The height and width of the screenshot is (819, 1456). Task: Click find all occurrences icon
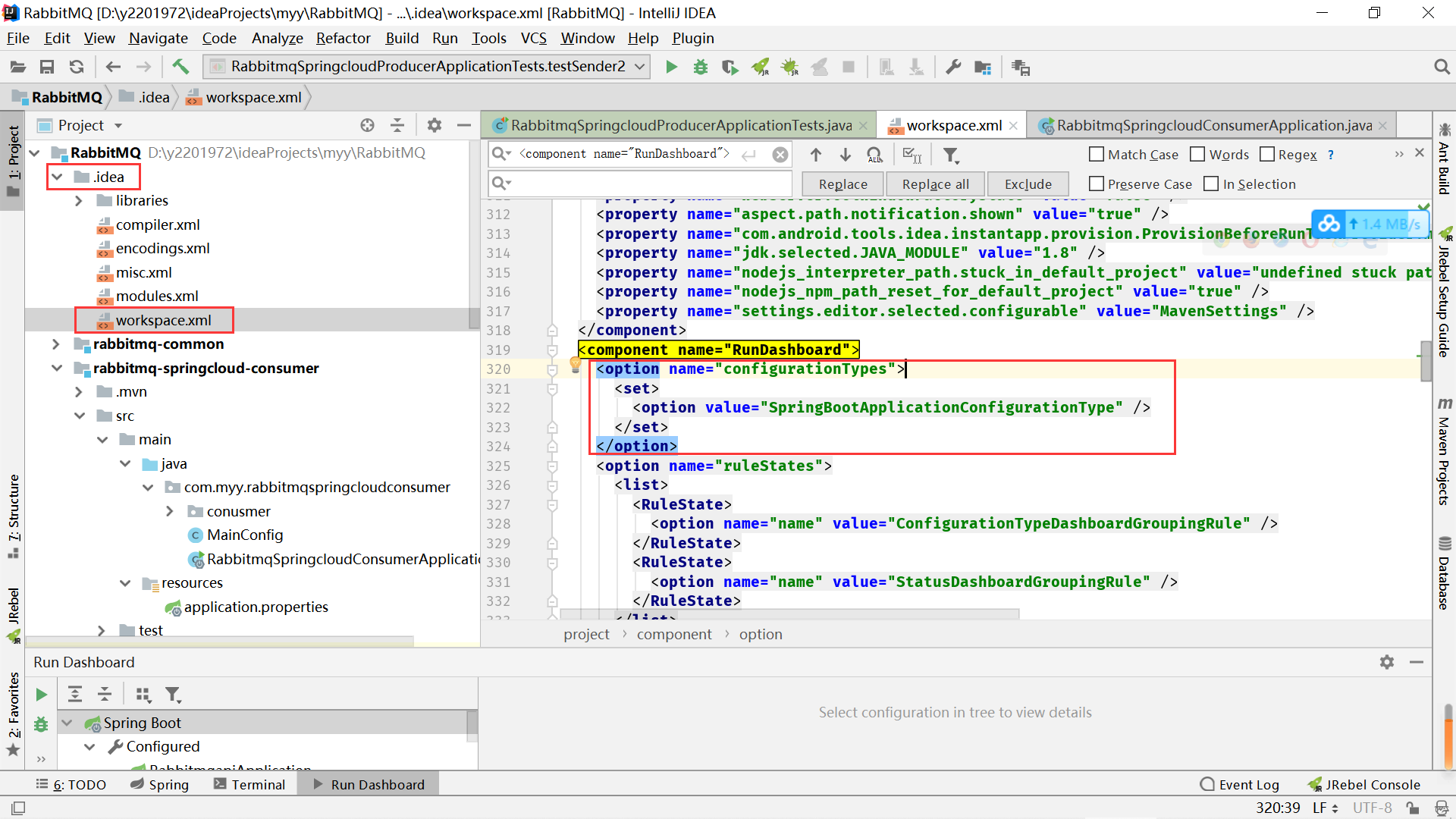[x=875, y=155]
